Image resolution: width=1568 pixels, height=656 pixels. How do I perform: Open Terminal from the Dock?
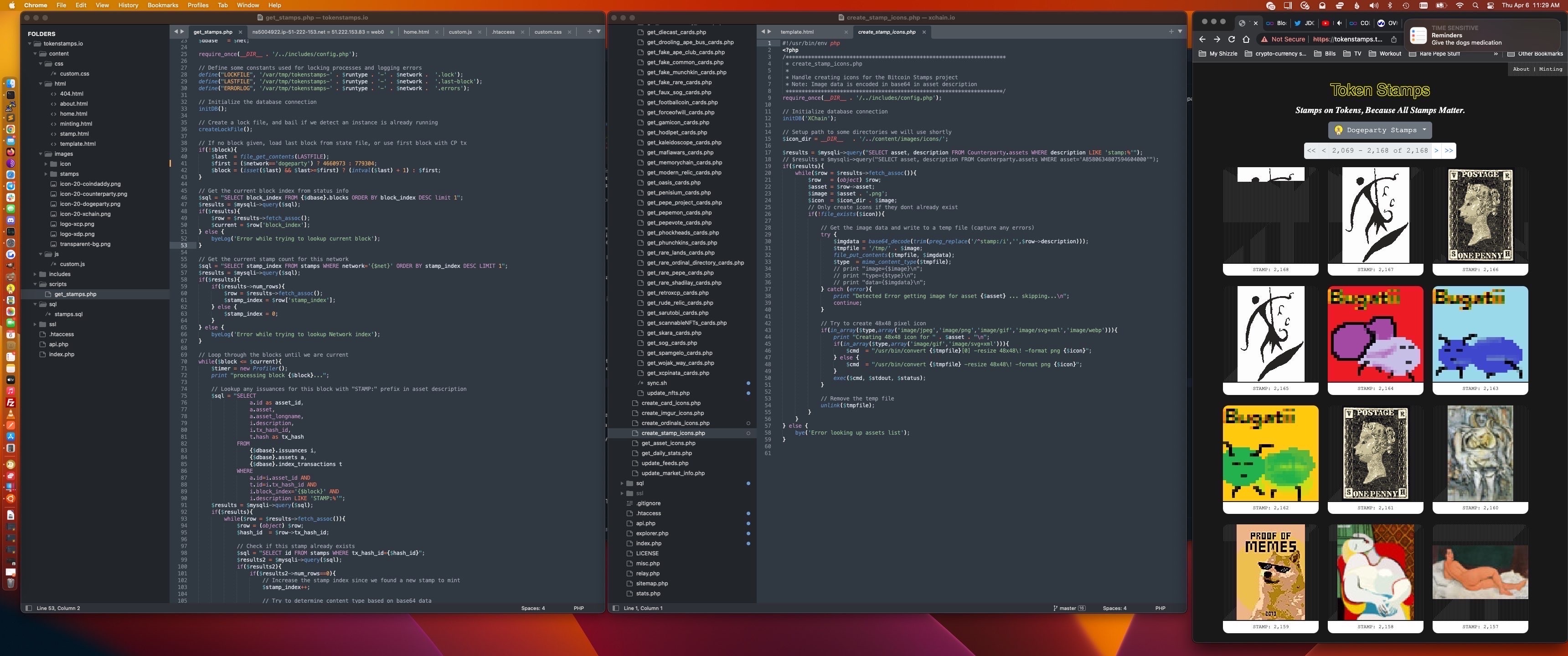point(10,95)
